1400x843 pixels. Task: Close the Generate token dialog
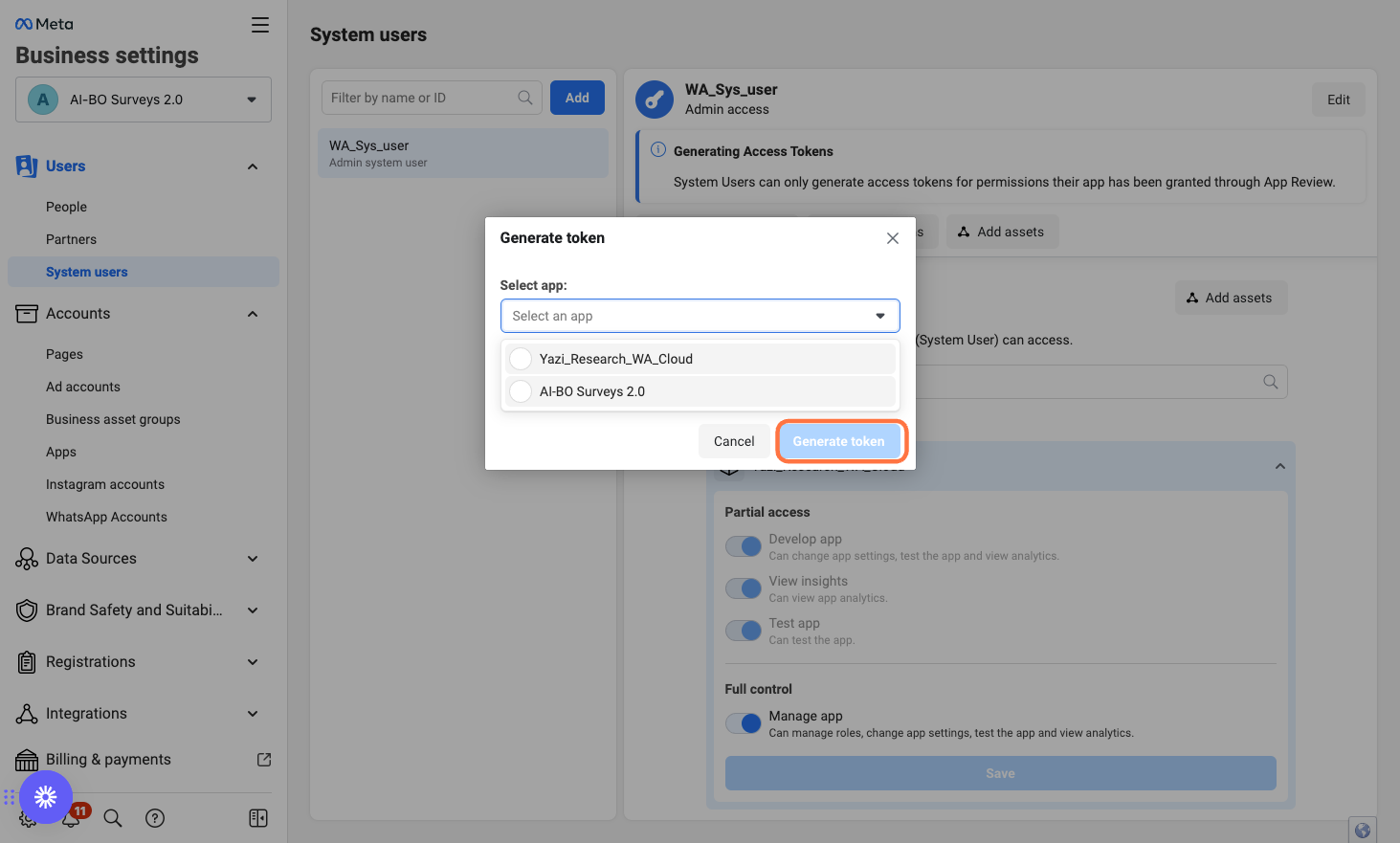(x=893, y=238)
